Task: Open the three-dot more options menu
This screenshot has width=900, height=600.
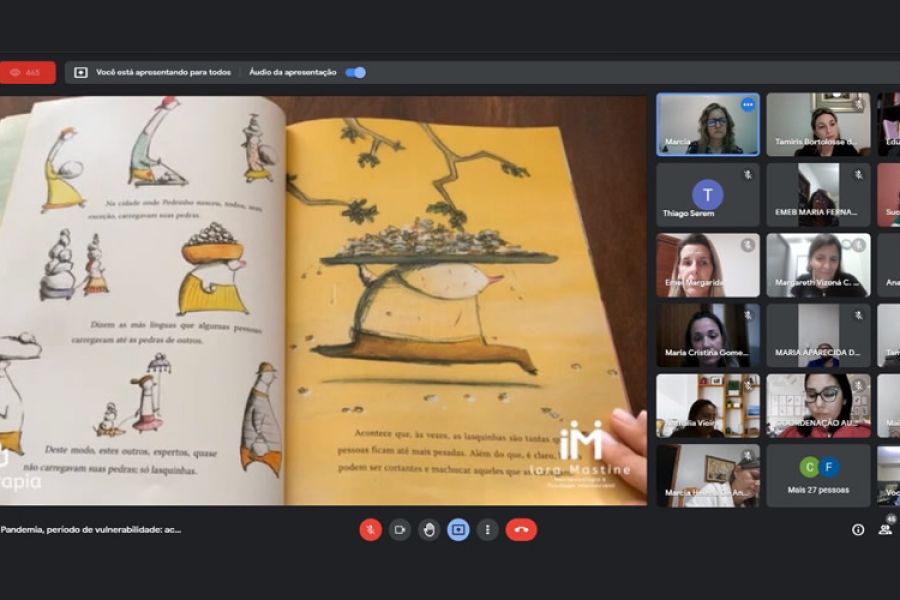Action: coord(487,530)
